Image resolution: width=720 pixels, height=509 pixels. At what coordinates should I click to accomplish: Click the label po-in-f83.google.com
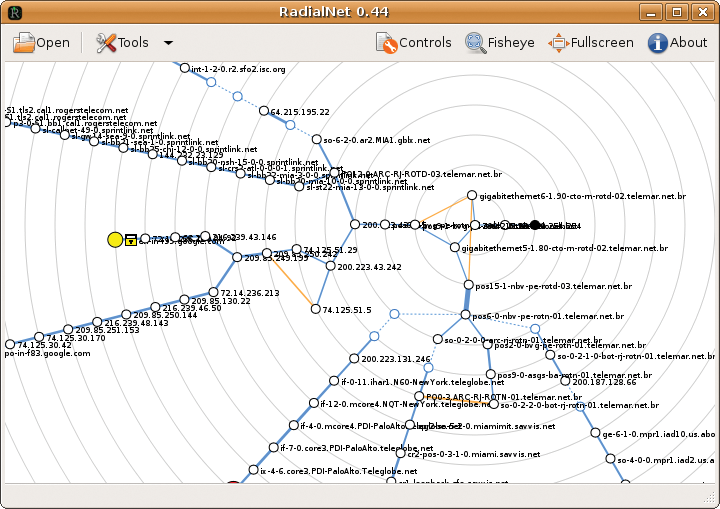click(x=47, y=353)
